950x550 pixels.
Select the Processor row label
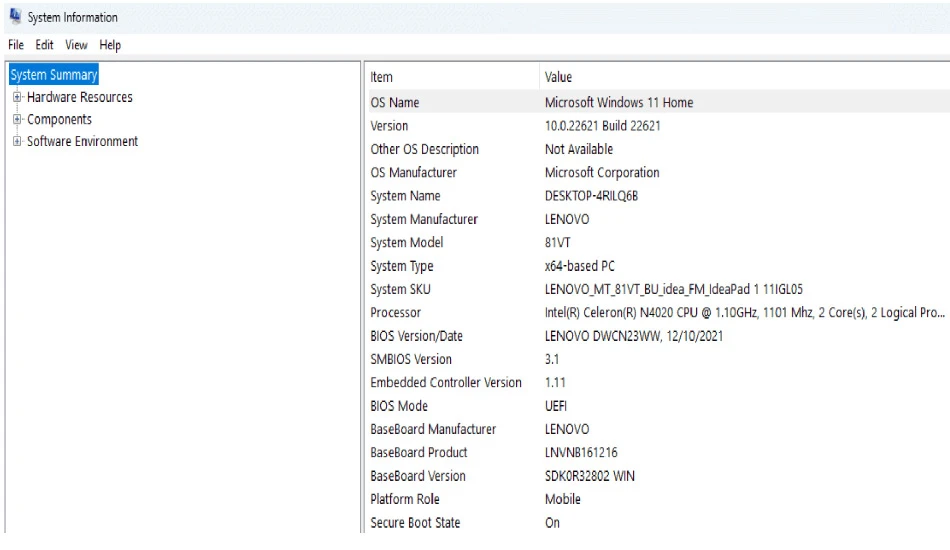(x=396, y=313)
